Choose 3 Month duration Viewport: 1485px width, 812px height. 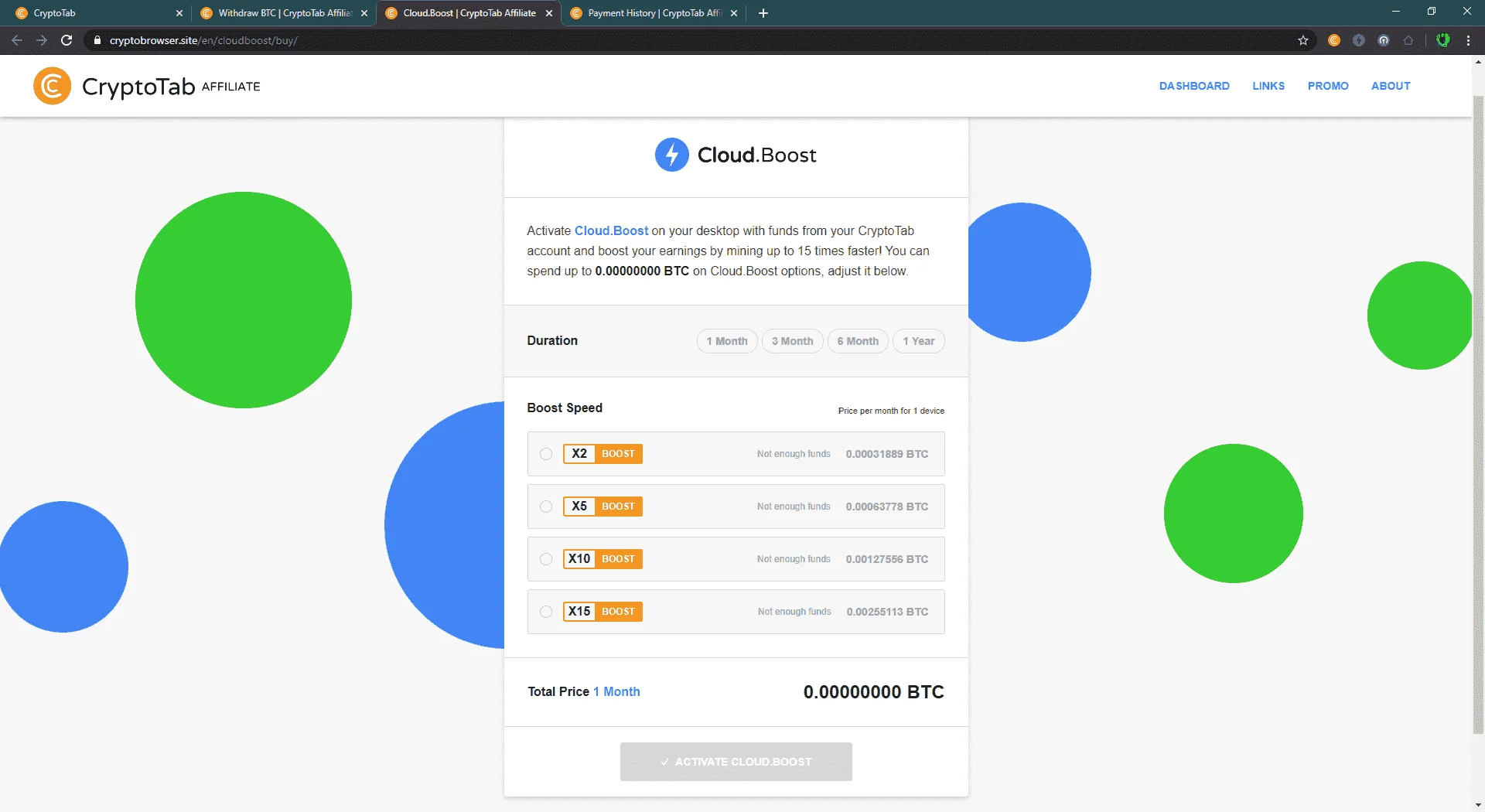click(x=793, y=341)
